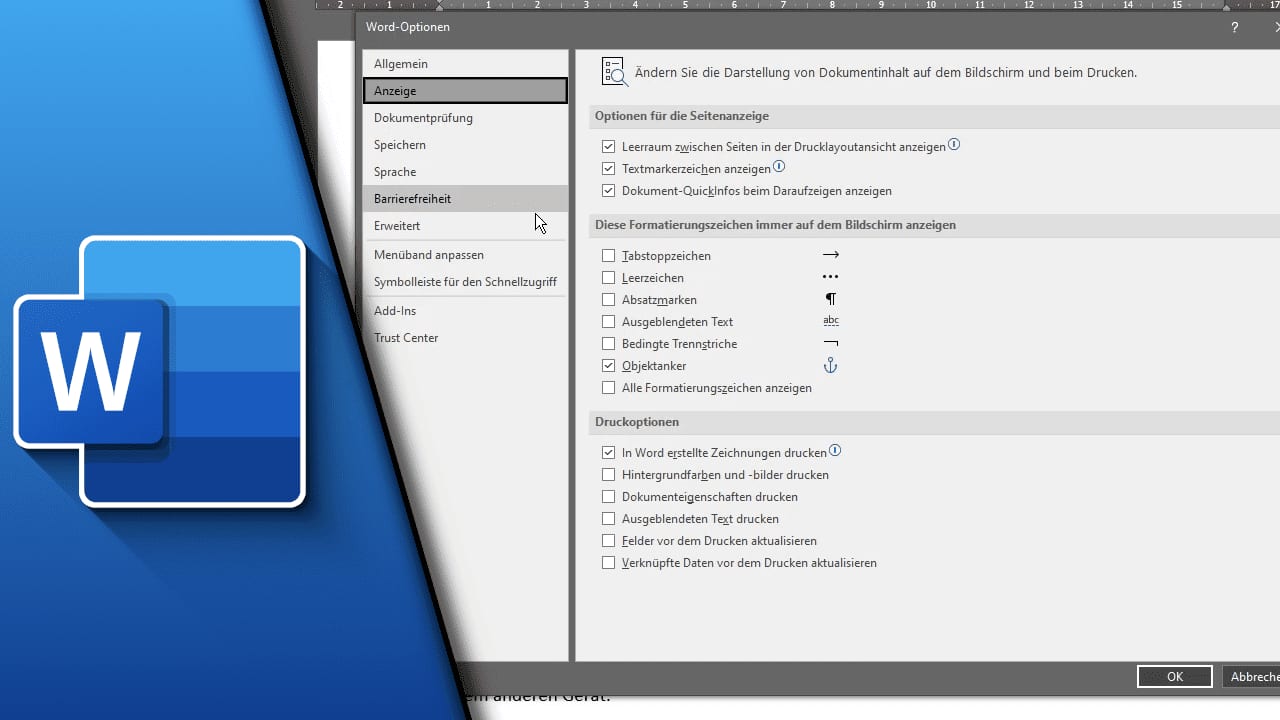1280x720 pixels.
Task: Click the display options magnifier icon
Action: coord(614,71)
